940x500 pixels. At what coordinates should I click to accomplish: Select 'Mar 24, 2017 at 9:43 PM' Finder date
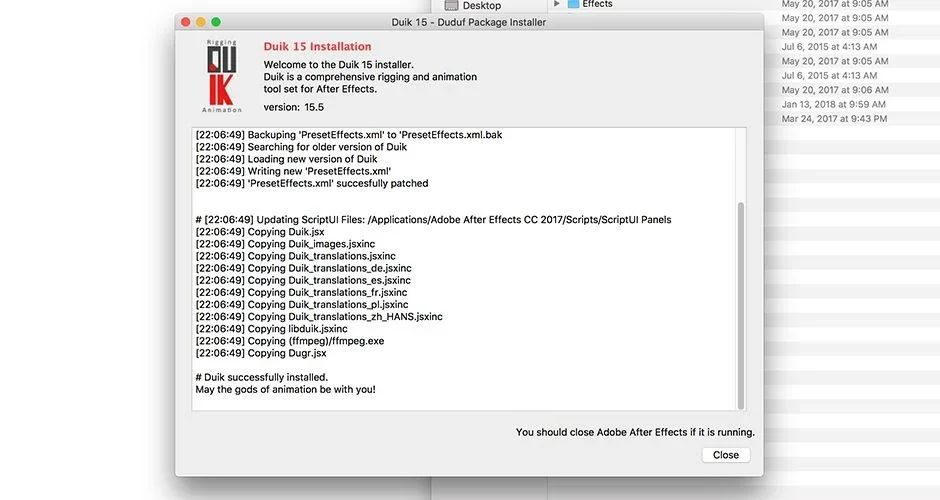[x=834, y=119]
